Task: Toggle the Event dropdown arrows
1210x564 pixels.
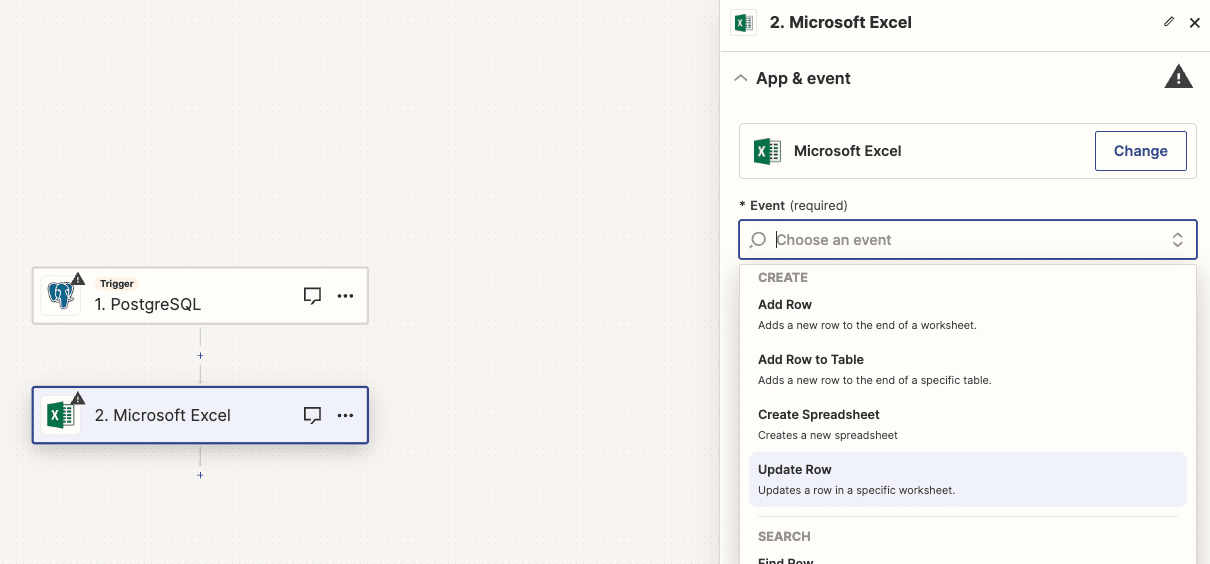Action: (x=1177, y=240)
